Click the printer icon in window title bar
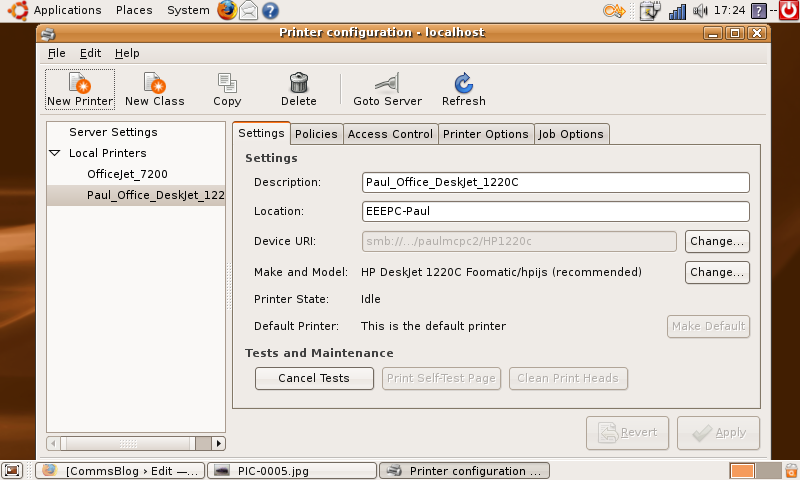The image size is (800, 480). point(48,34)
